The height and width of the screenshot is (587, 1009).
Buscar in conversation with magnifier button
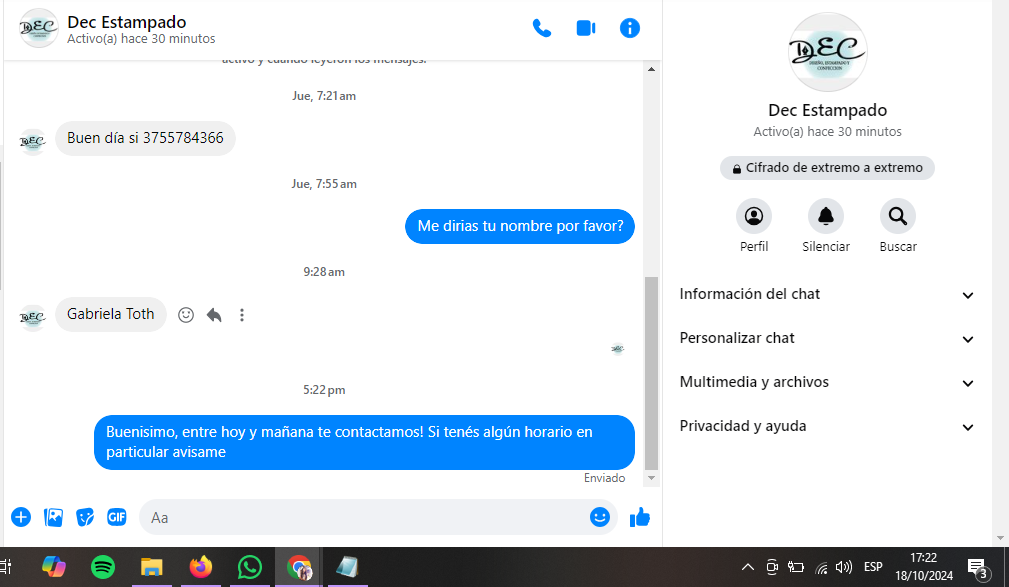click(898, 216)
